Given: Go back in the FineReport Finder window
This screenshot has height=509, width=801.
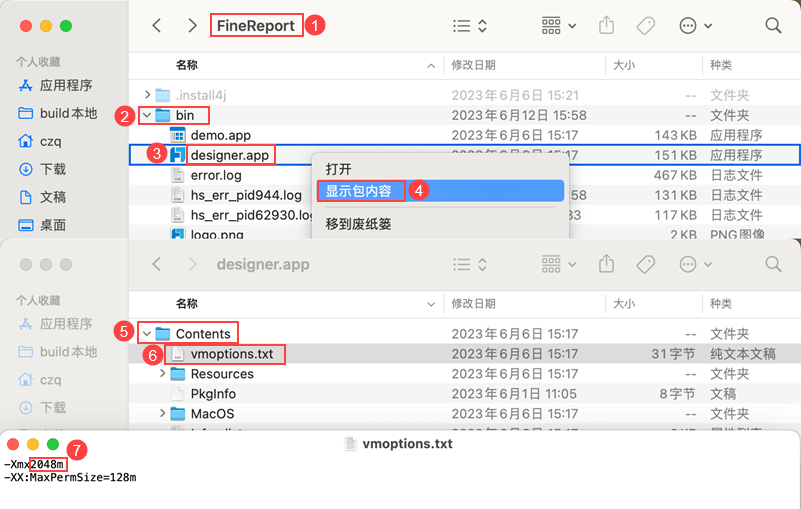Looking at the screenshot, I should 157,26.
